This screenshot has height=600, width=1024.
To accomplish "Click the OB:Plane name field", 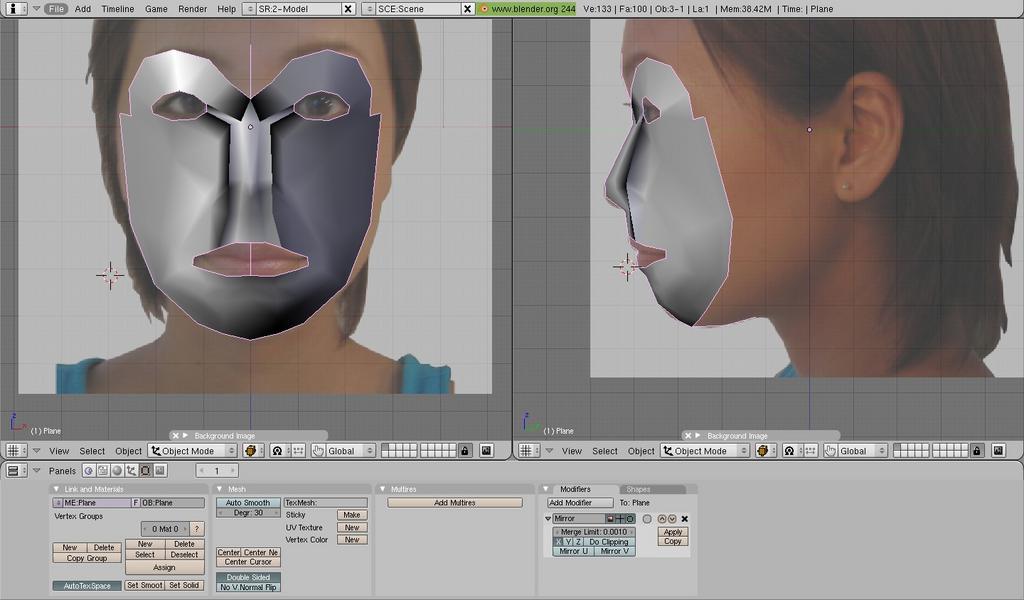I will (x=172, y=503).
